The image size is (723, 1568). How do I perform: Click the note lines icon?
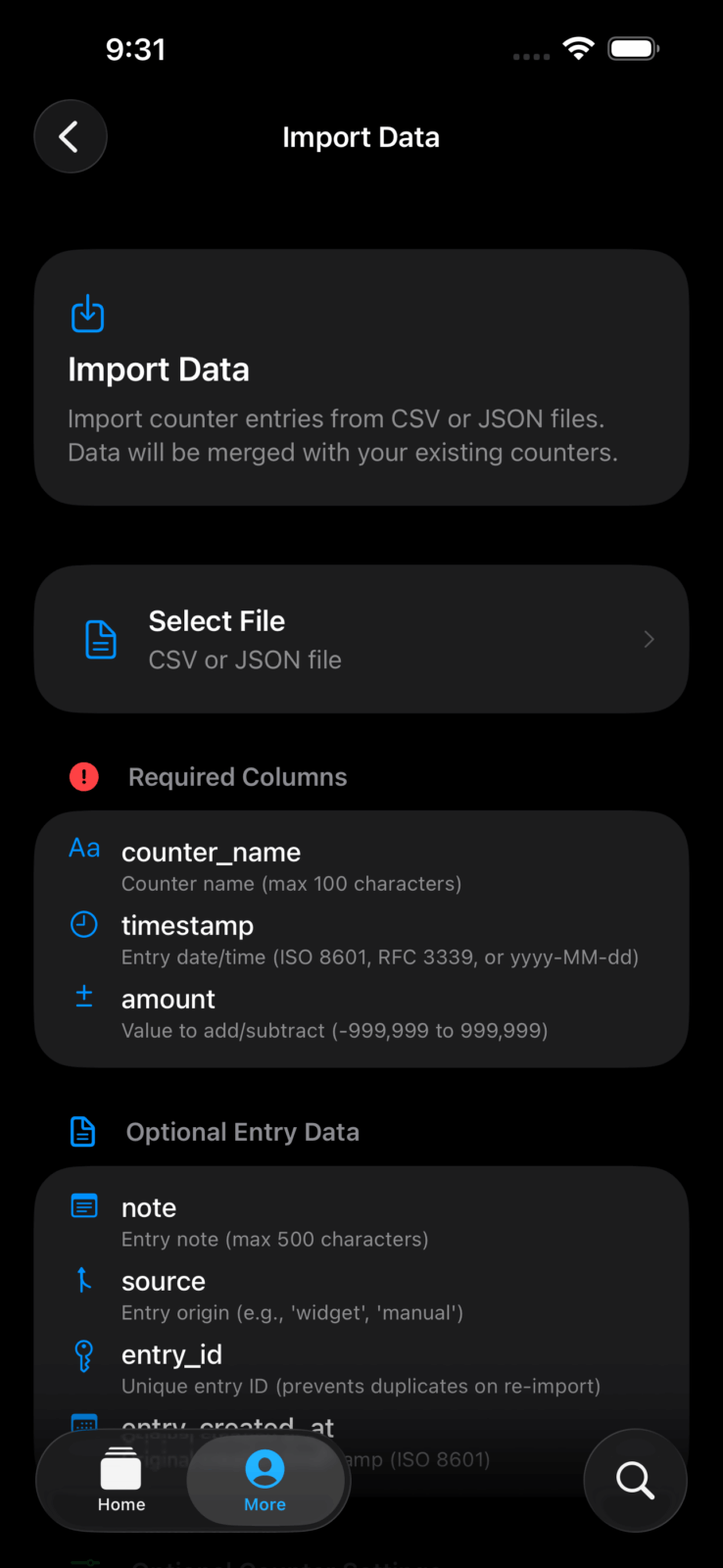[84, 1206]
